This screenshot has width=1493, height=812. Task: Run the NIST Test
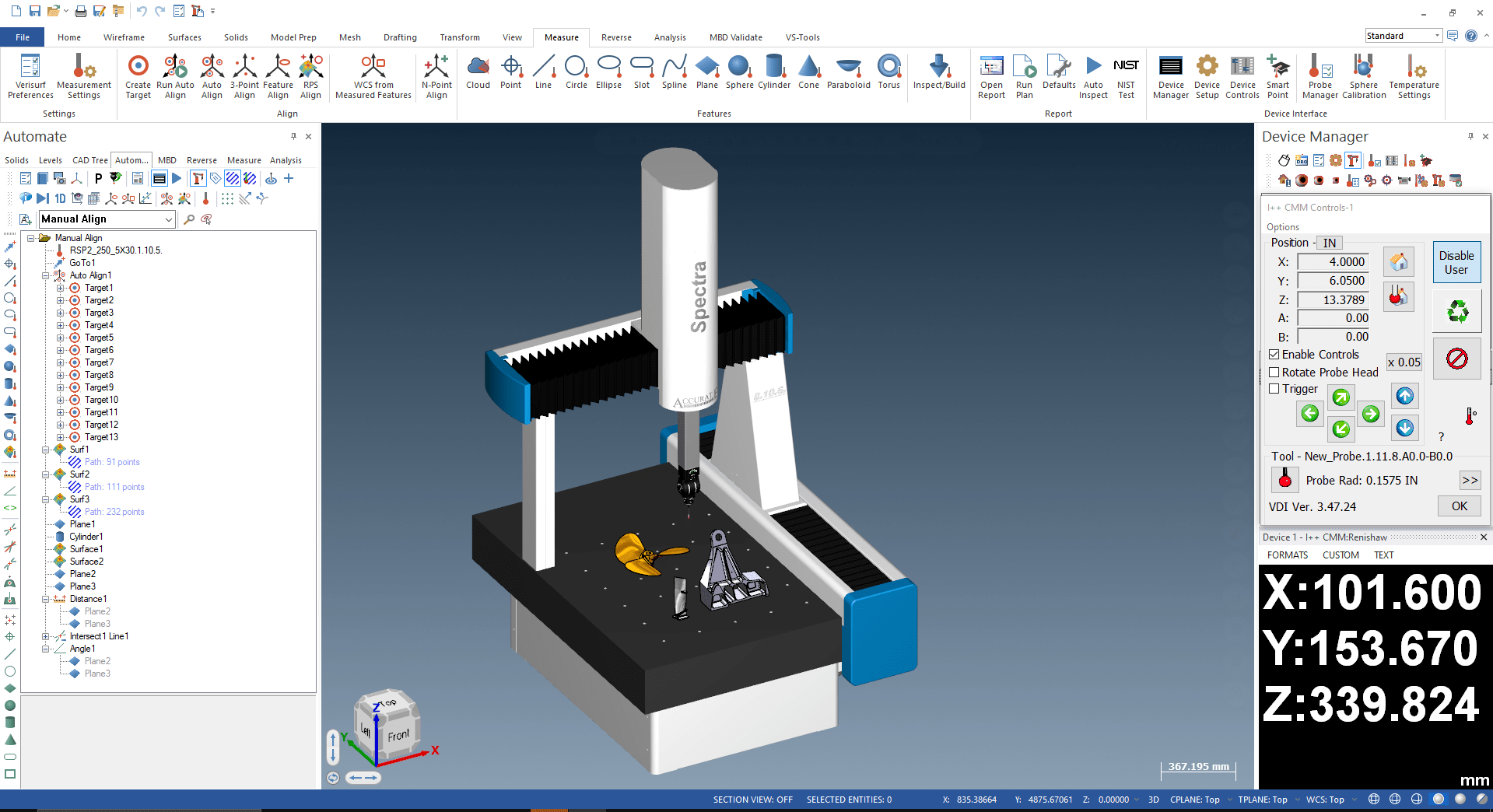(x=1126, y=76)
